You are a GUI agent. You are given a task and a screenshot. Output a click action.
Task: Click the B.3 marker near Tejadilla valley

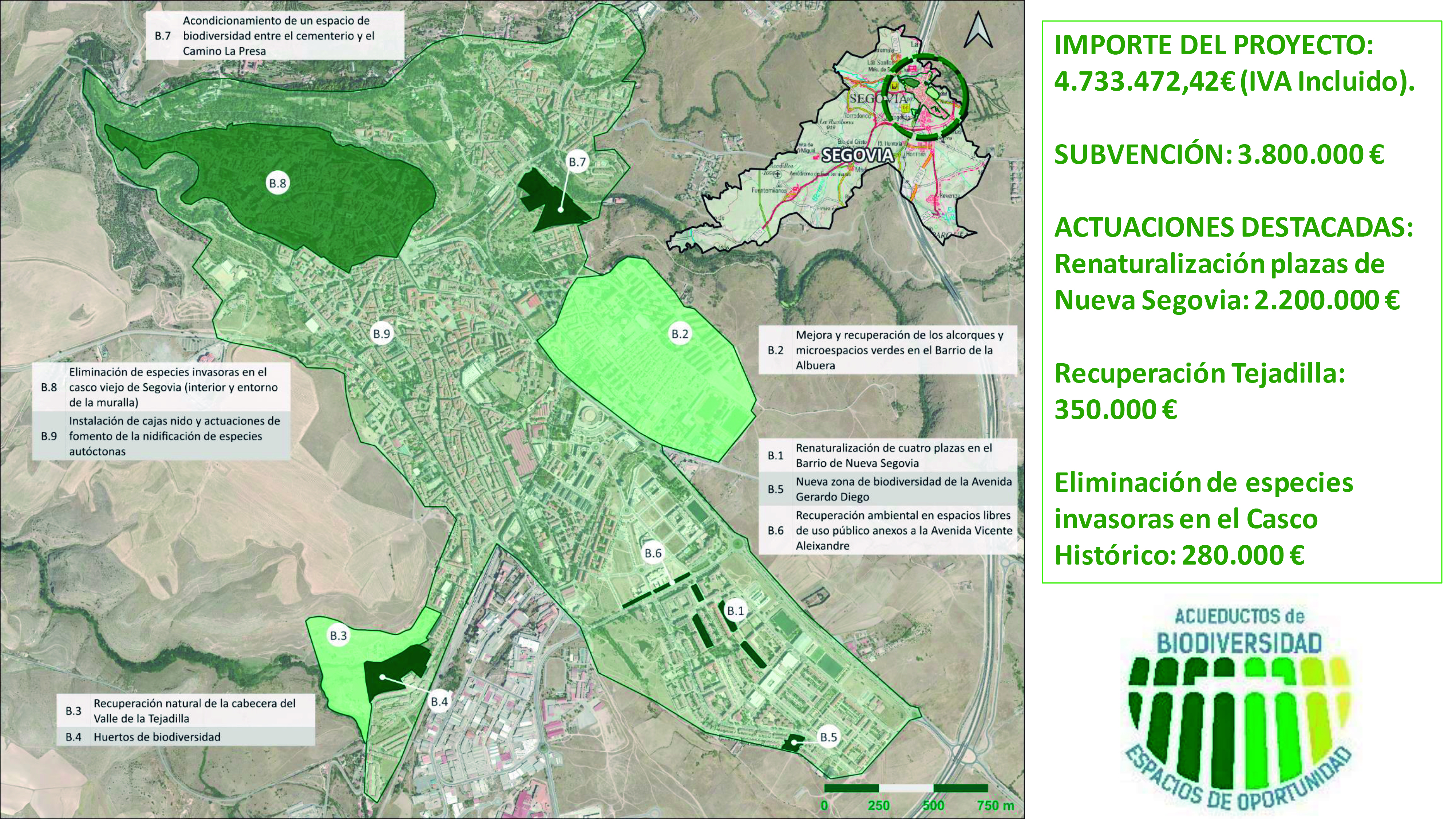338,635
